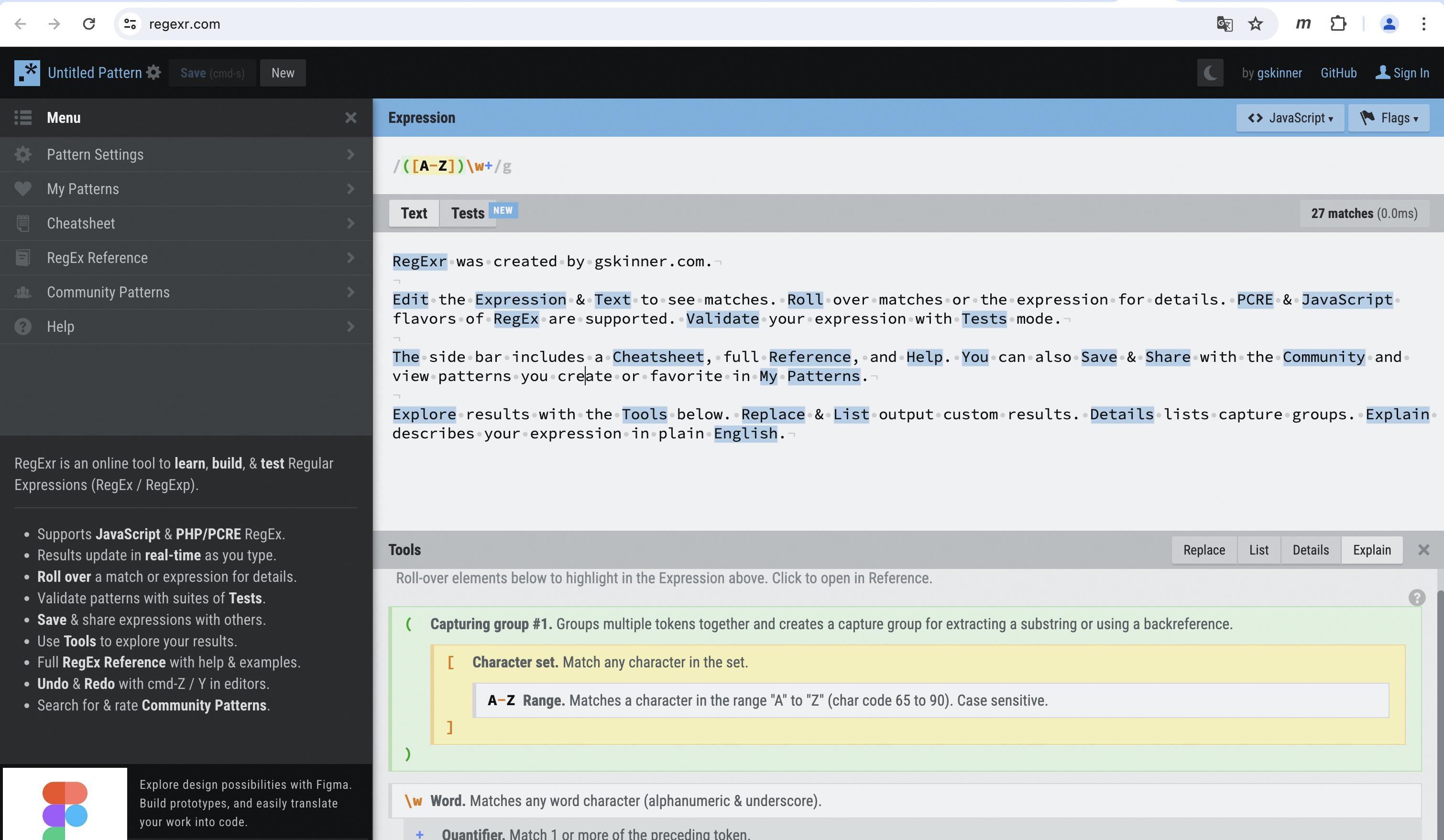Toggle dark mode moon icon
This screenshot has width=1444, height=840.
(x=1210, y=72)
